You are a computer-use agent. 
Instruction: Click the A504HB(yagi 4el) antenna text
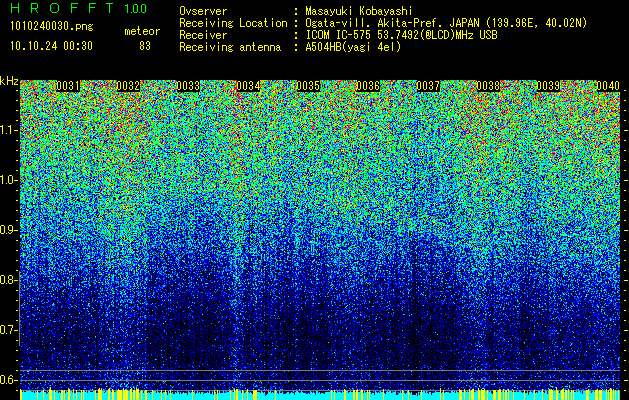[x=353, y=47]
